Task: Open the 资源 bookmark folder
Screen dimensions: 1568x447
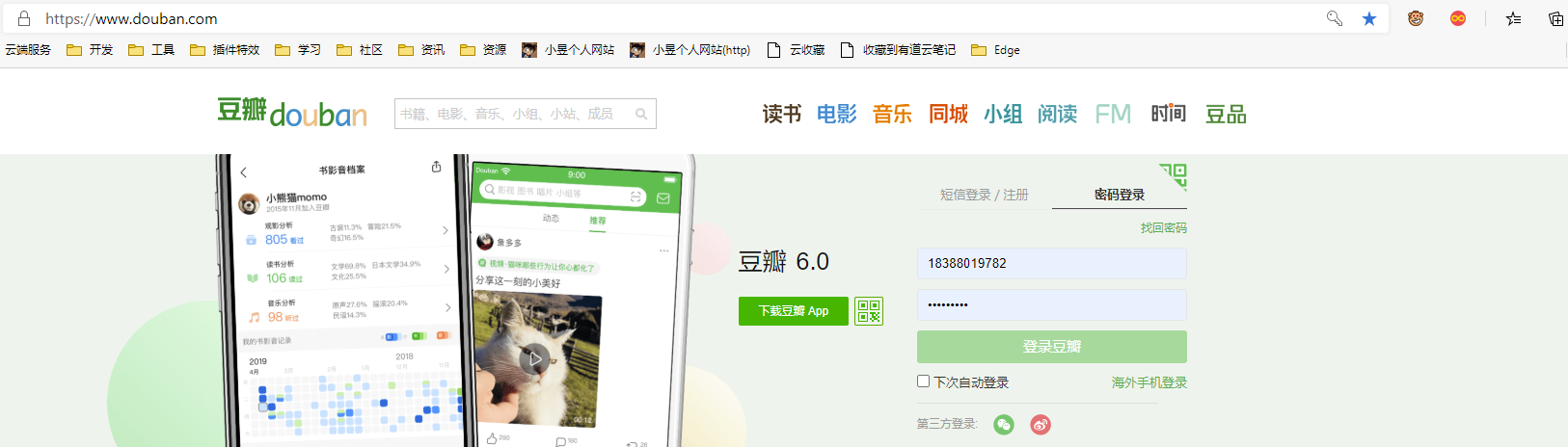Action: [483, 50]
